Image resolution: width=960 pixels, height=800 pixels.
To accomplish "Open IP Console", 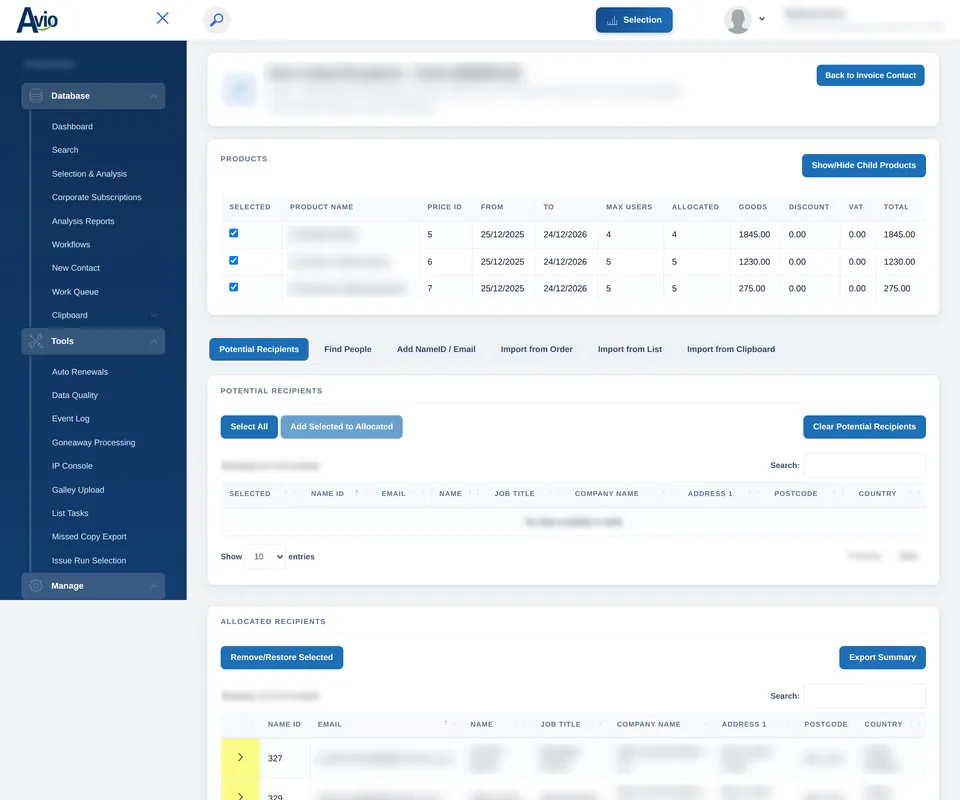I will (72, 466).
